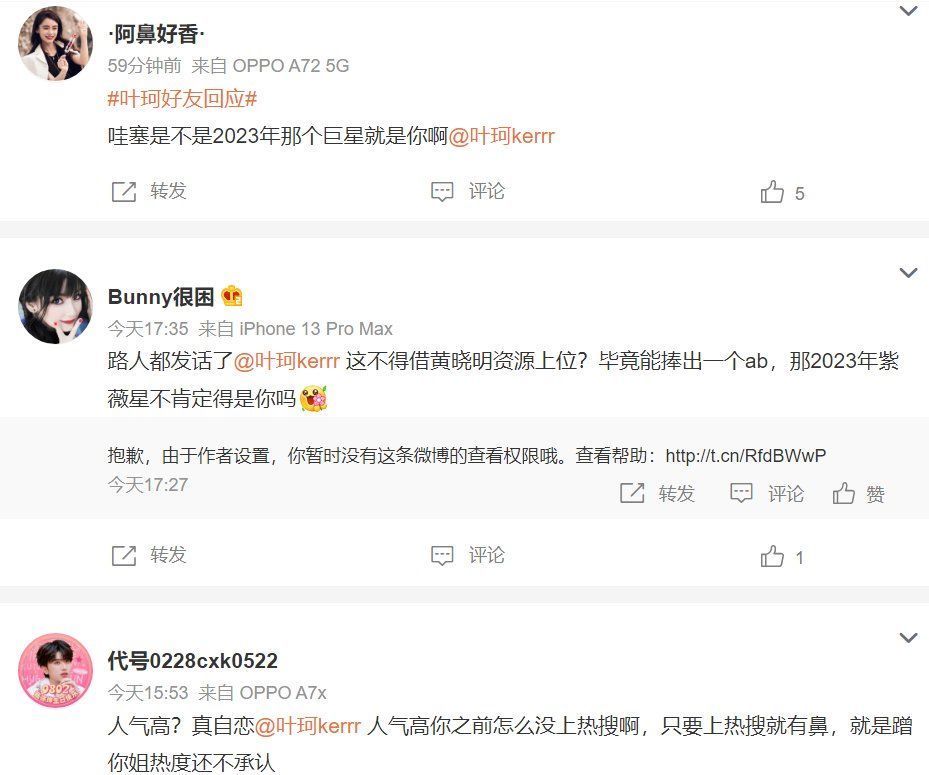Expand options chevron on 代号0228cxk0522 post
The height and width of the screenshot is (775, 929).
click(x=908, y=638)
